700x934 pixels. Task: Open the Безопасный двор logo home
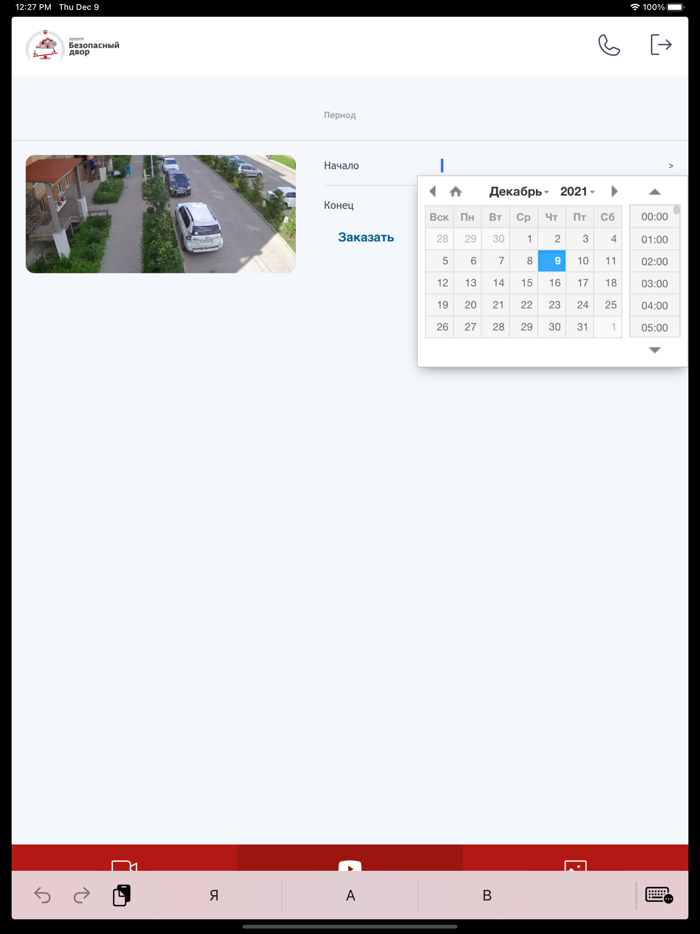[73, 45]
